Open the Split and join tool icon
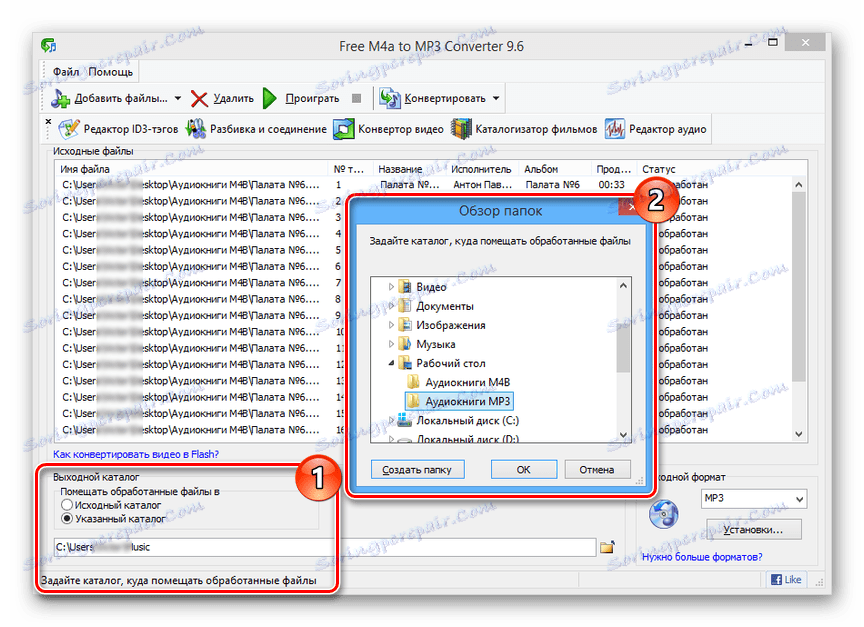 196,129
